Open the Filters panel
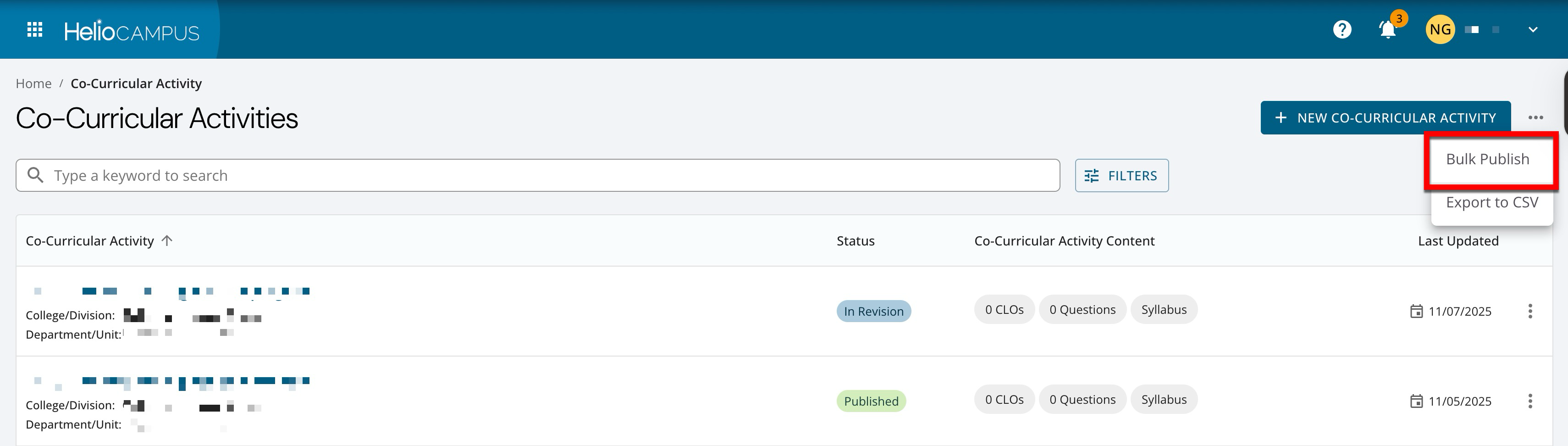The width and height of the screenshot is (1568, 446). click(x=1121, y=175)
